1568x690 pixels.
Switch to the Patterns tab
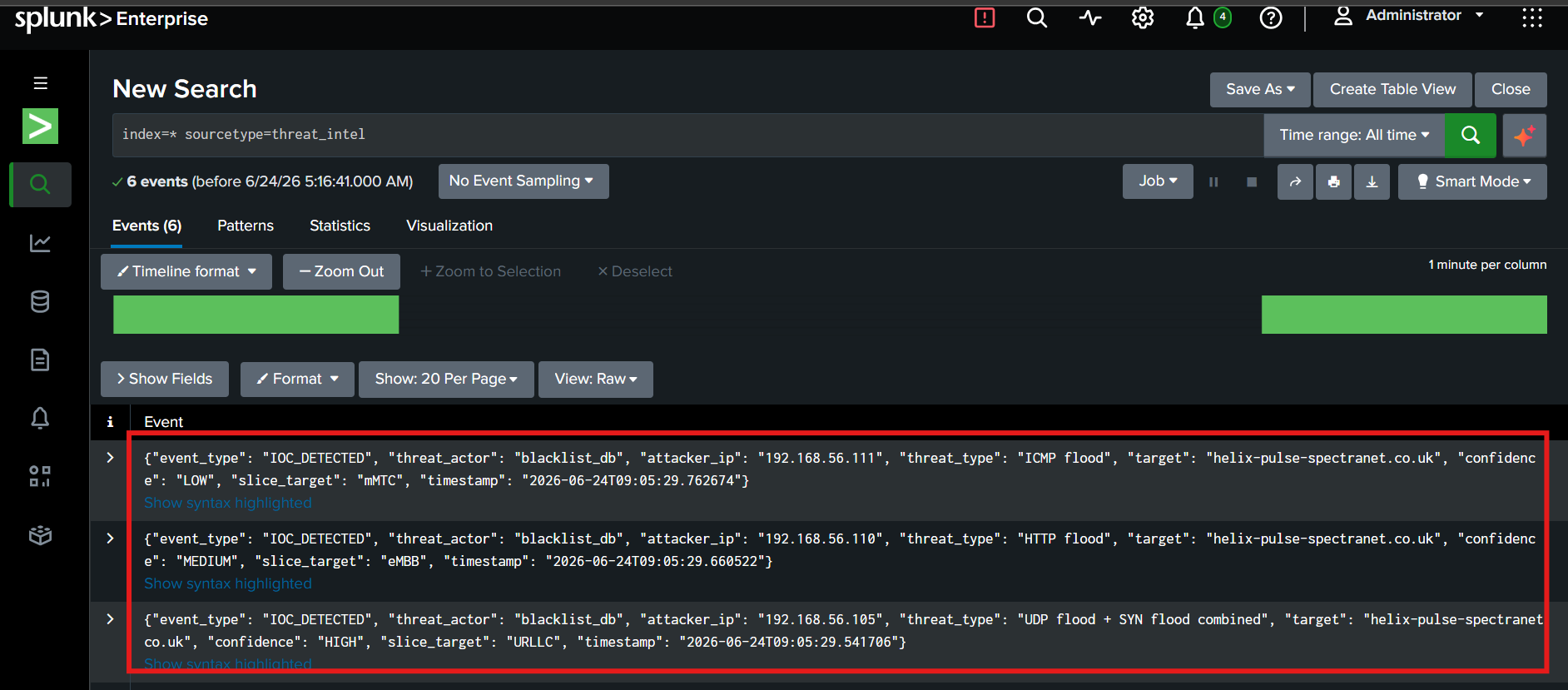click(246, 226)
